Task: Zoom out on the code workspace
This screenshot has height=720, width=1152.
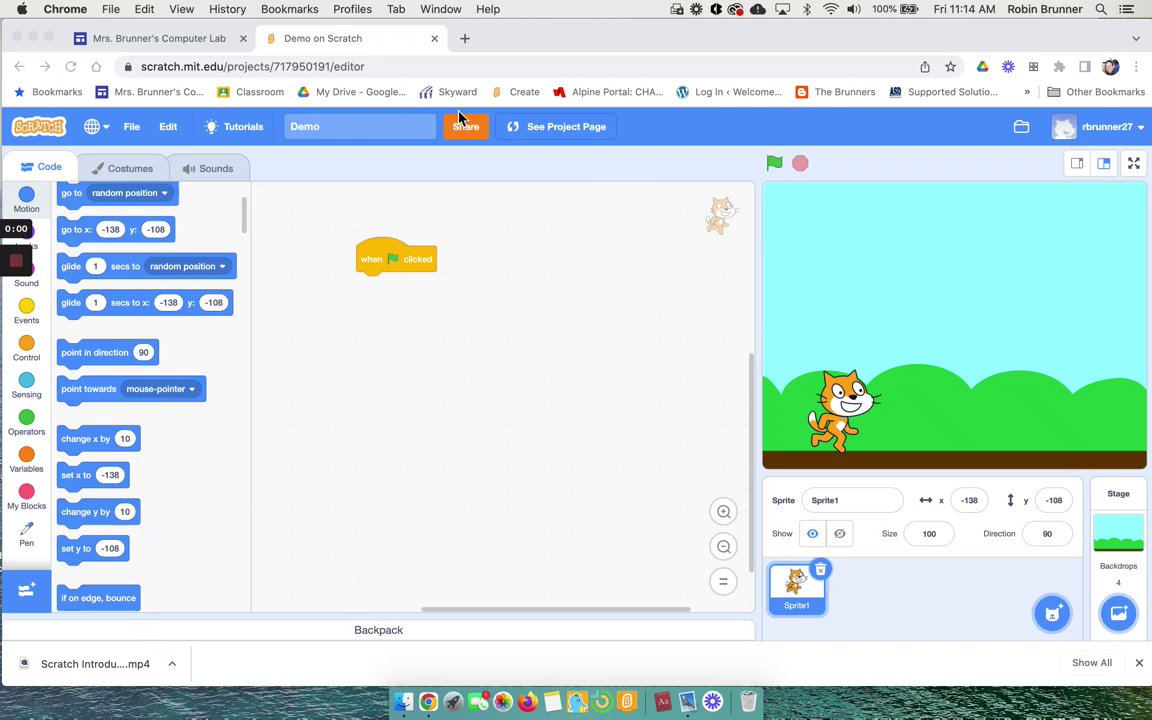Action: tap(724, 547)
